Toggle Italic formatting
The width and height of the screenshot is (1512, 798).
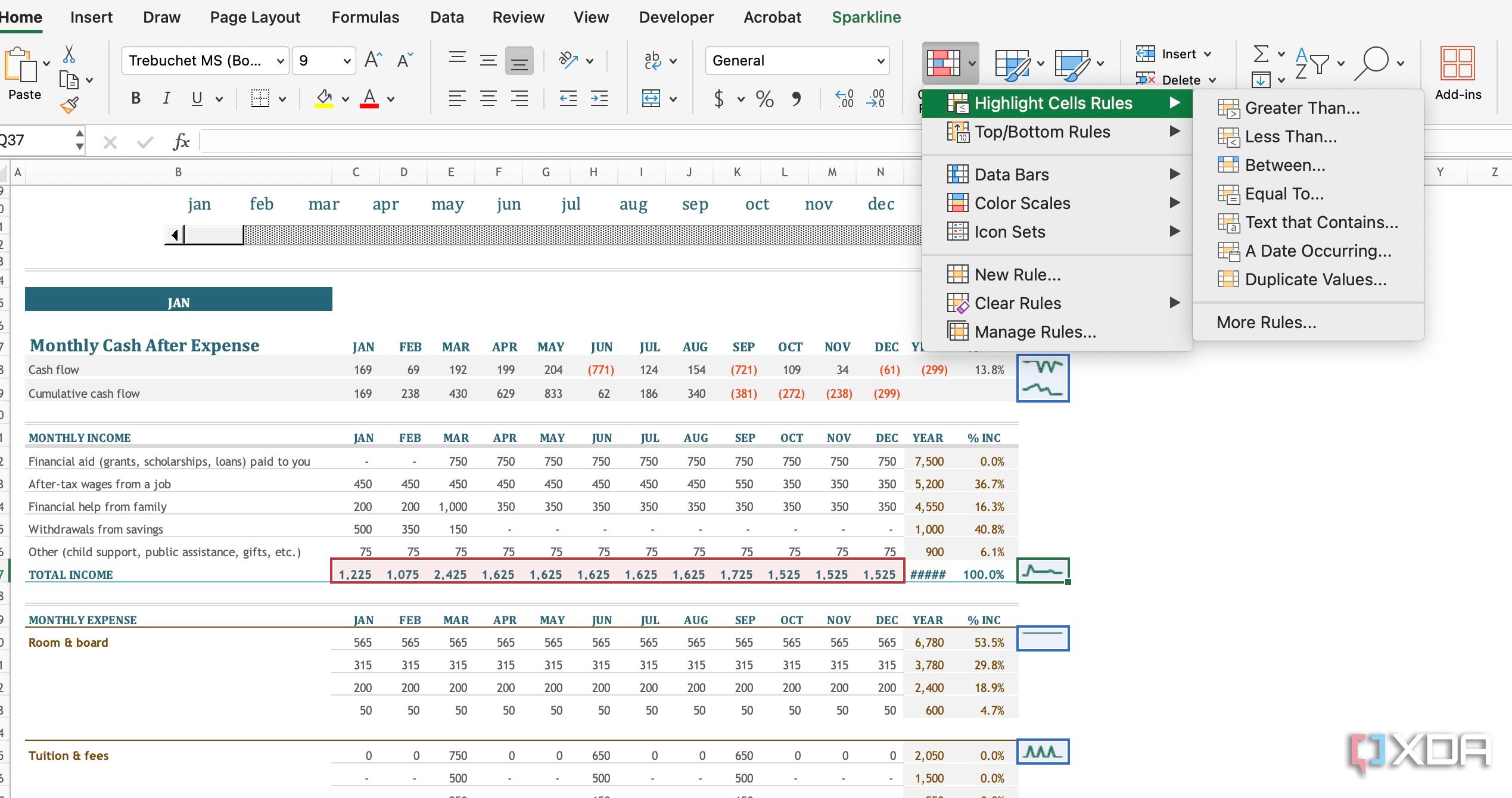[166, 98]
